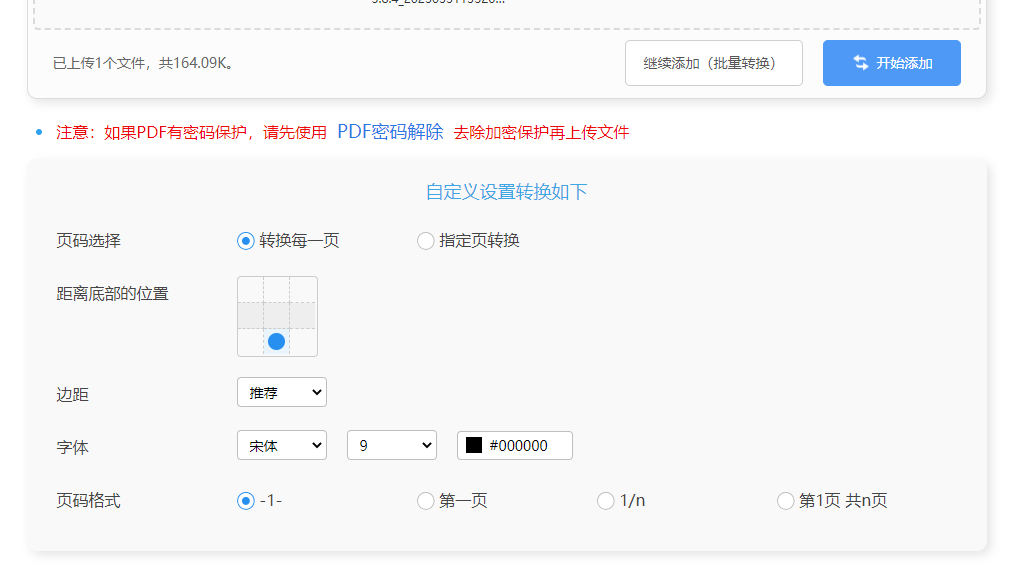The width and height of the screenshot is (1015, 569).
Task: Open the 边距 推荐 dropdown
Action: coord(282,392)
